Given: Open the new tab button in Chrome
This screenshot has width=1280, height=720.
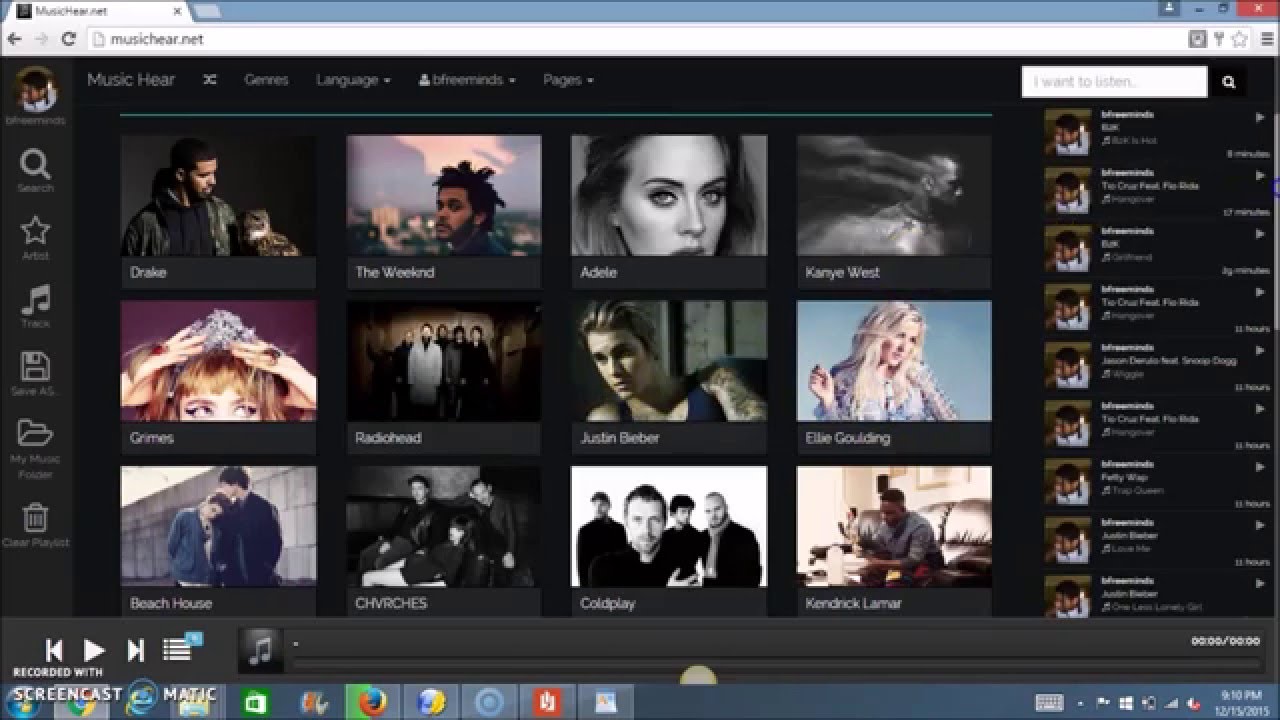Looking at the screenshot, I should 207,11.
